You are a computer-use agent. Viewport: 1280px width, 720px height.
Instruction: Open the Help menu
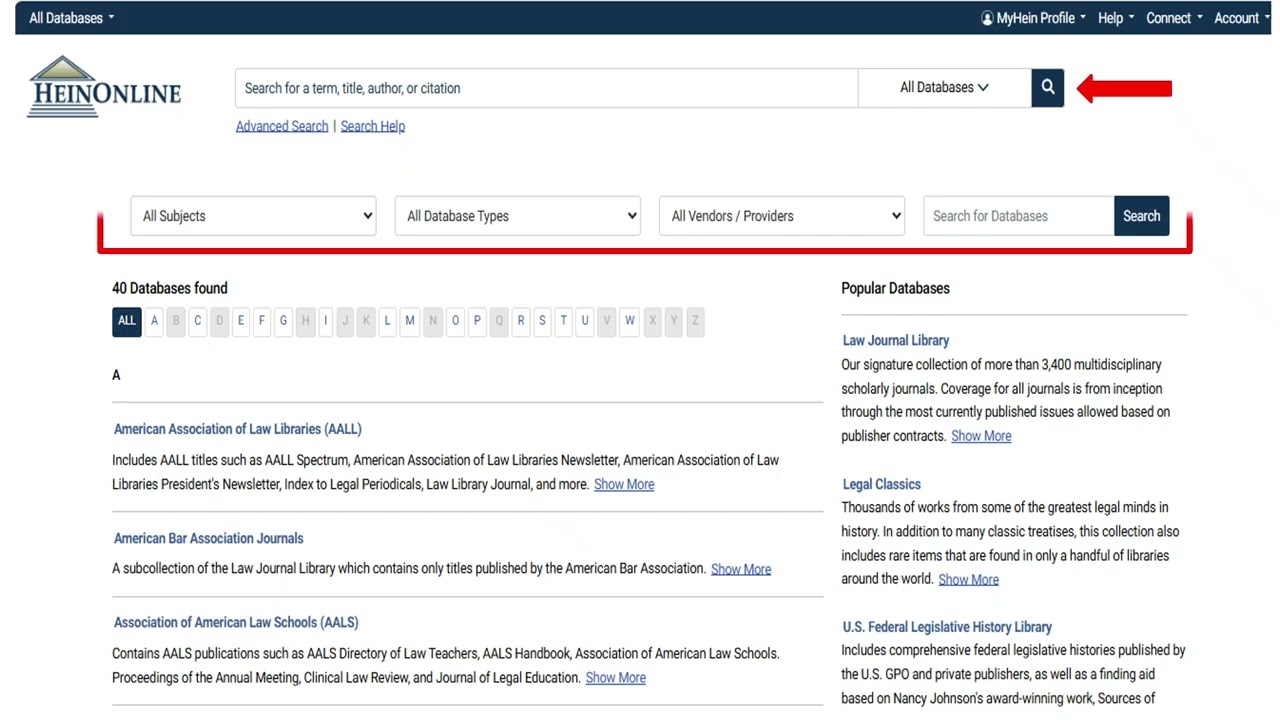click(1115, 18)
